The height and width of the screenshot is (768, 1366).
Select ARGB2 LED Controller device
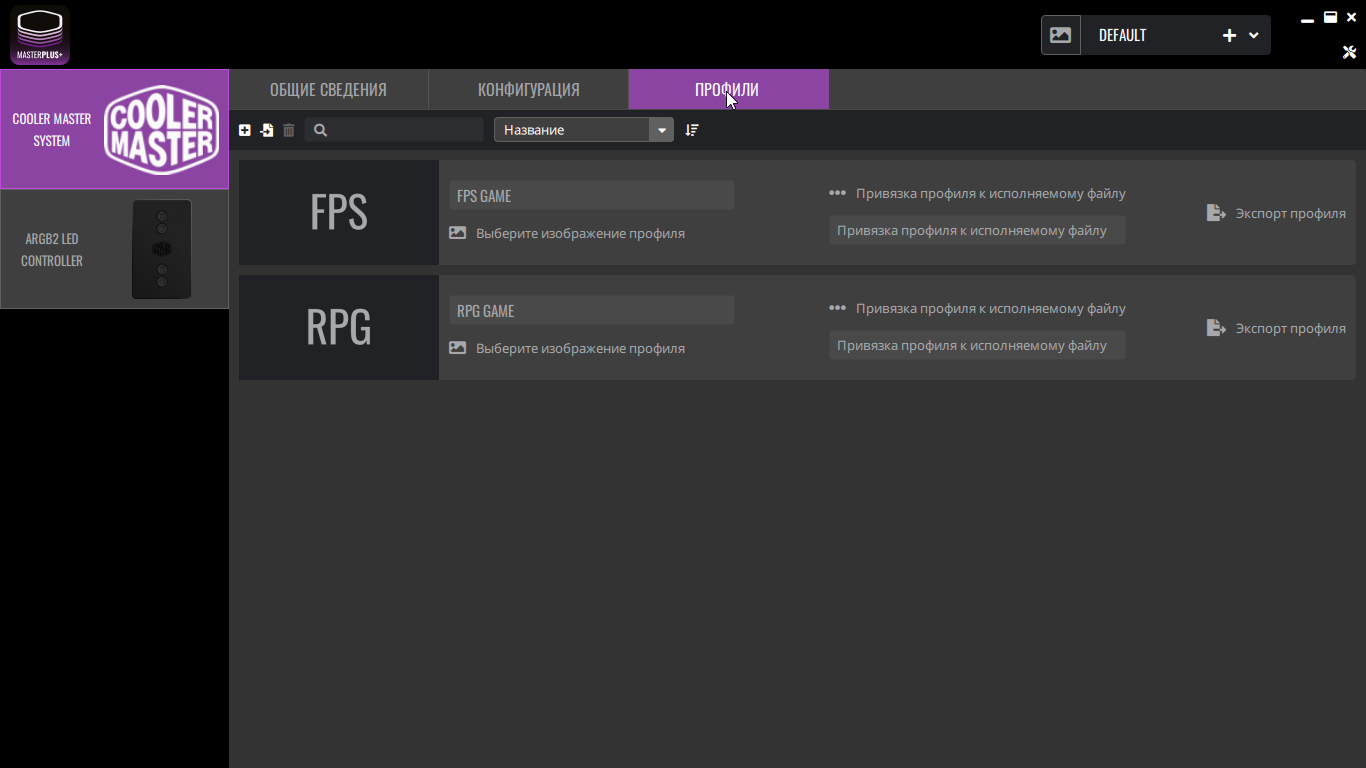tap(114, 249)
